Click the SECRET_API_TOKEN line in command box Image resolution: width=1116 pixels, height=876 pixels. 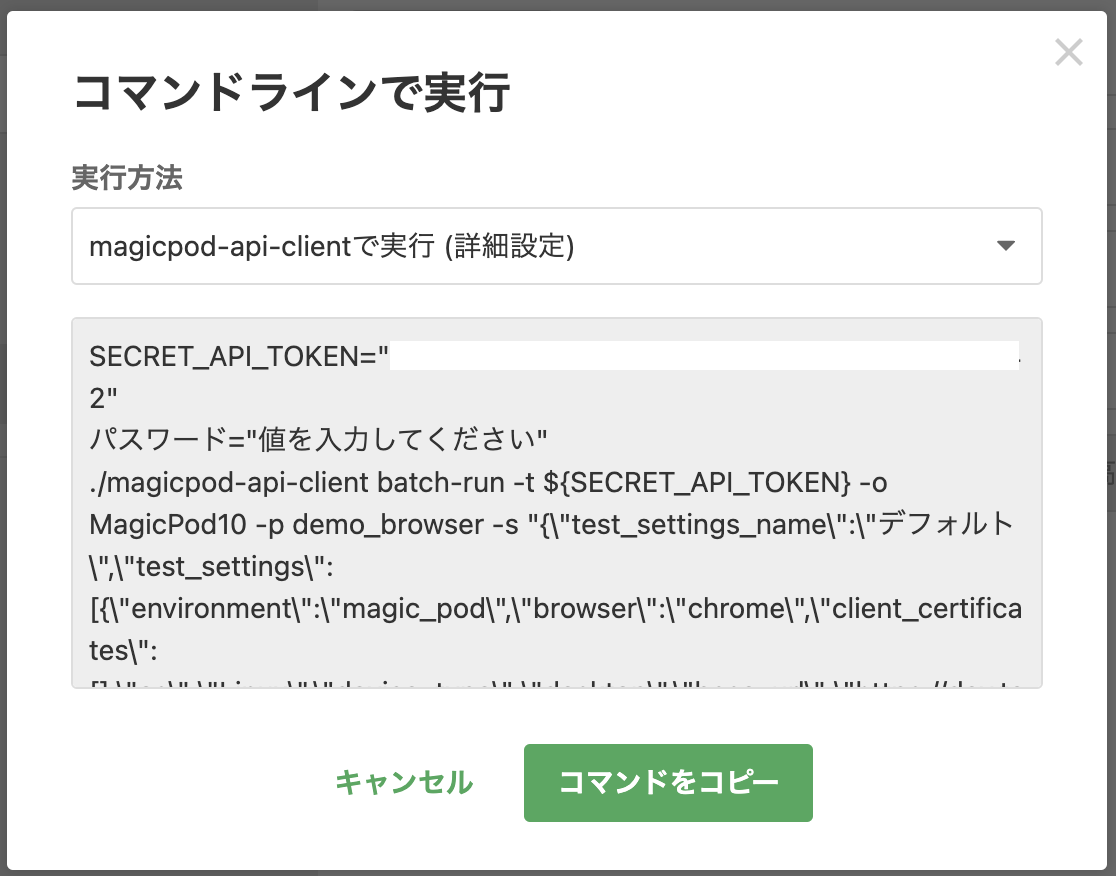click(555, 356)
